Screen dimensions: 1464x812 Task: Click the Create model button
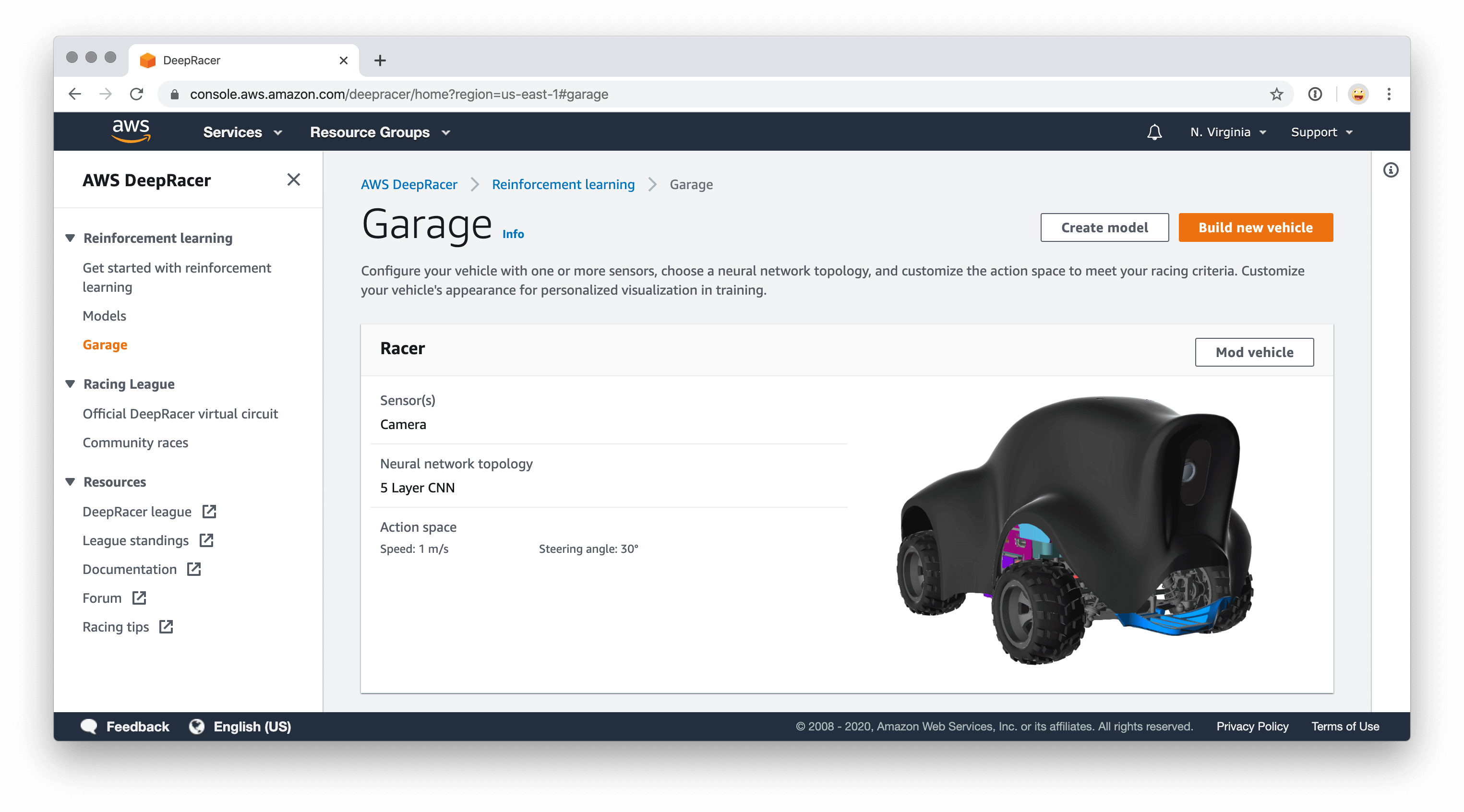[x=1104, y=227]
